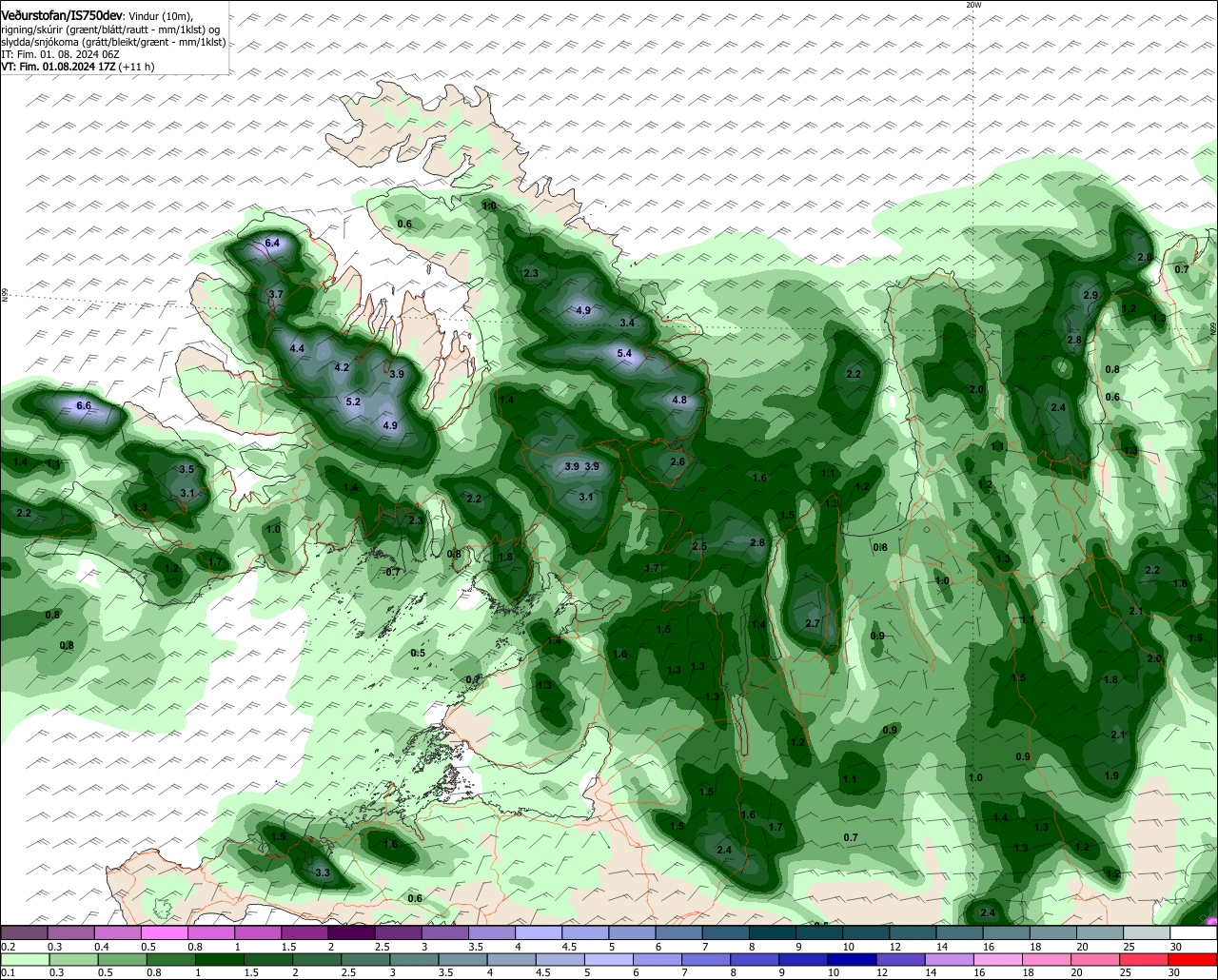Screen dimensions: 1218x980
Task: Click the pale gray 25 snow legend swatch
Action: (1147, 933)
